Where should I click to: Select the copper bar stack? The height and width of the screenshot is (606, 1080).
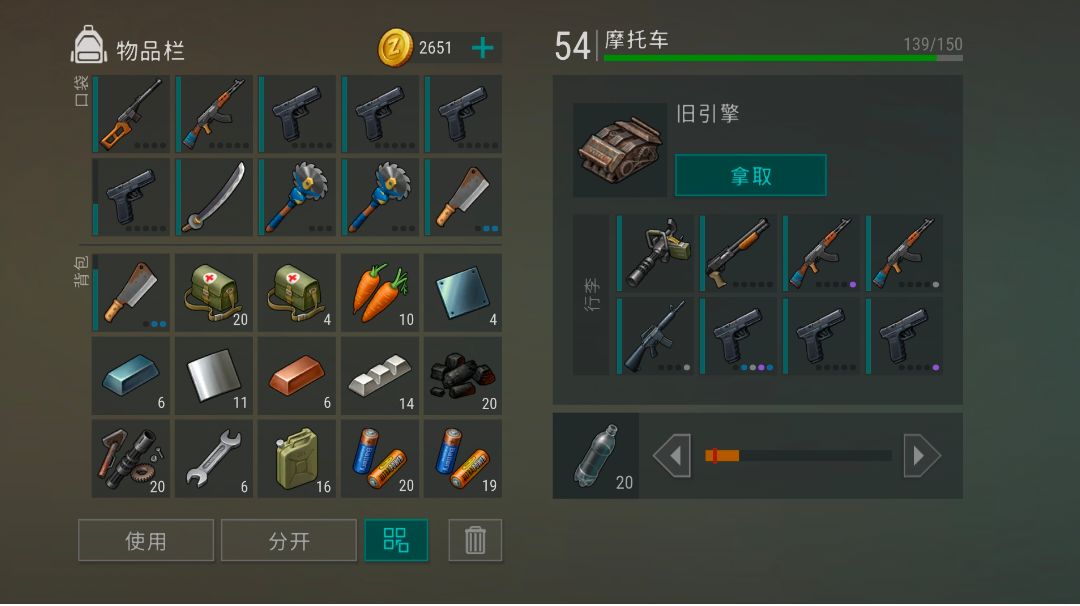pyautogui.click(x=297, y=376)
